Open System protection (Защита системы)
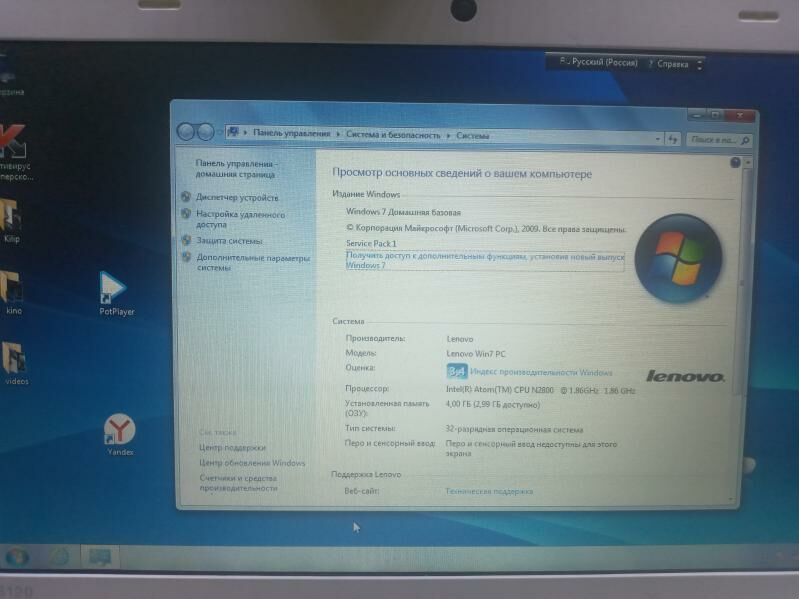This screenshot has width=799, height=599. pos(229,241)
